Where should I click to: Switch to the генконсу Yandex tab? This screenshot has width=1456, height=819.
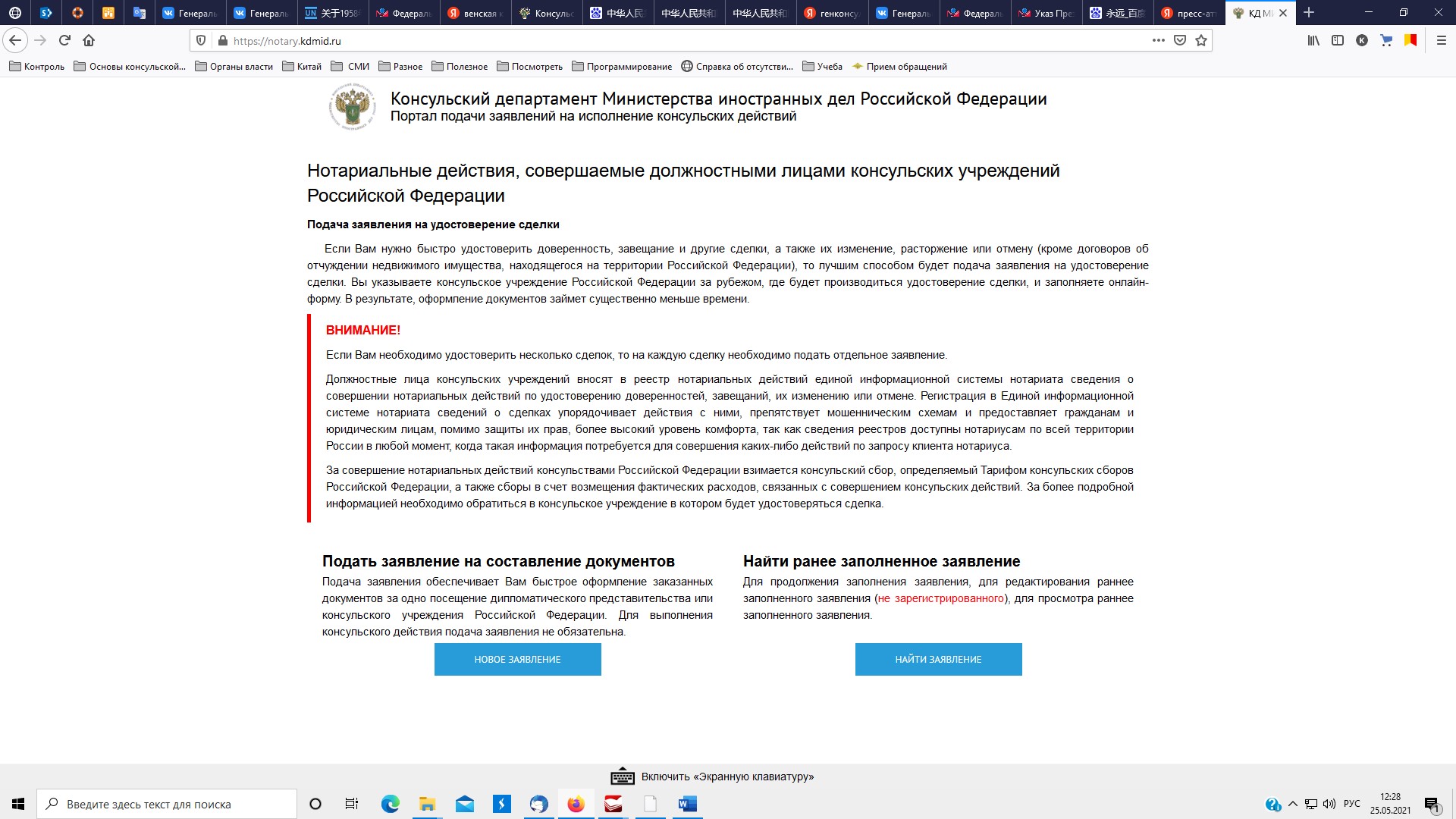(x=832, y=13)
